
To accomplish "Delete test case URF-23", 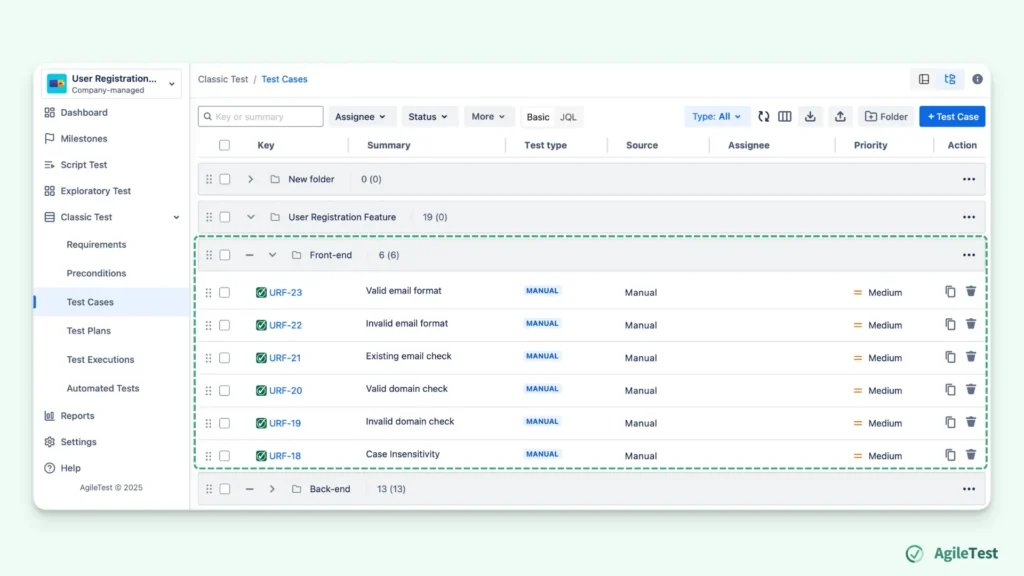I will [971, 292].
